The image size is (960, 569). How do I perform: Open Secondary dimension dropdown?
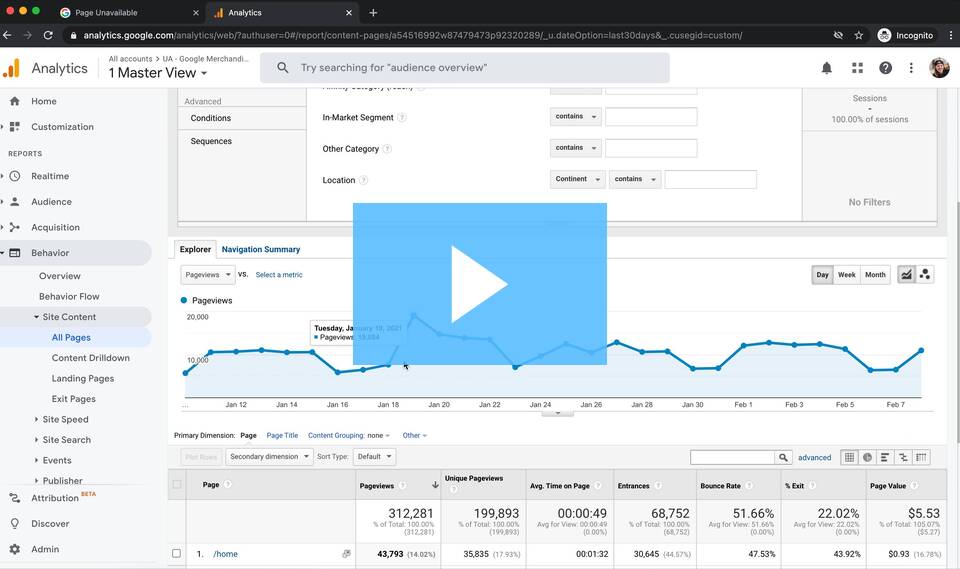(269, 457)
